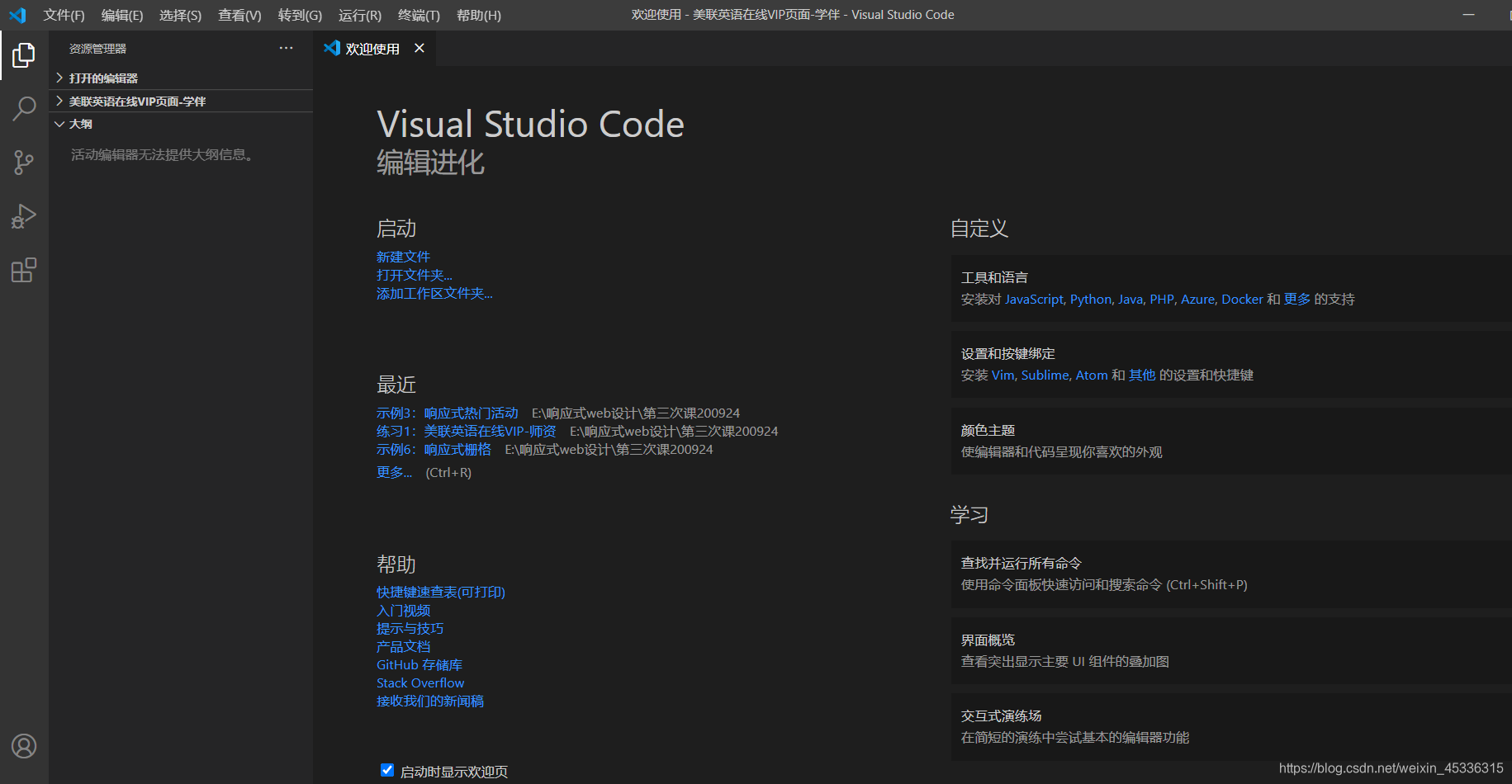1512x784 pixels.
Task: Install Atom keybindings link
Action: (1092, 375)
